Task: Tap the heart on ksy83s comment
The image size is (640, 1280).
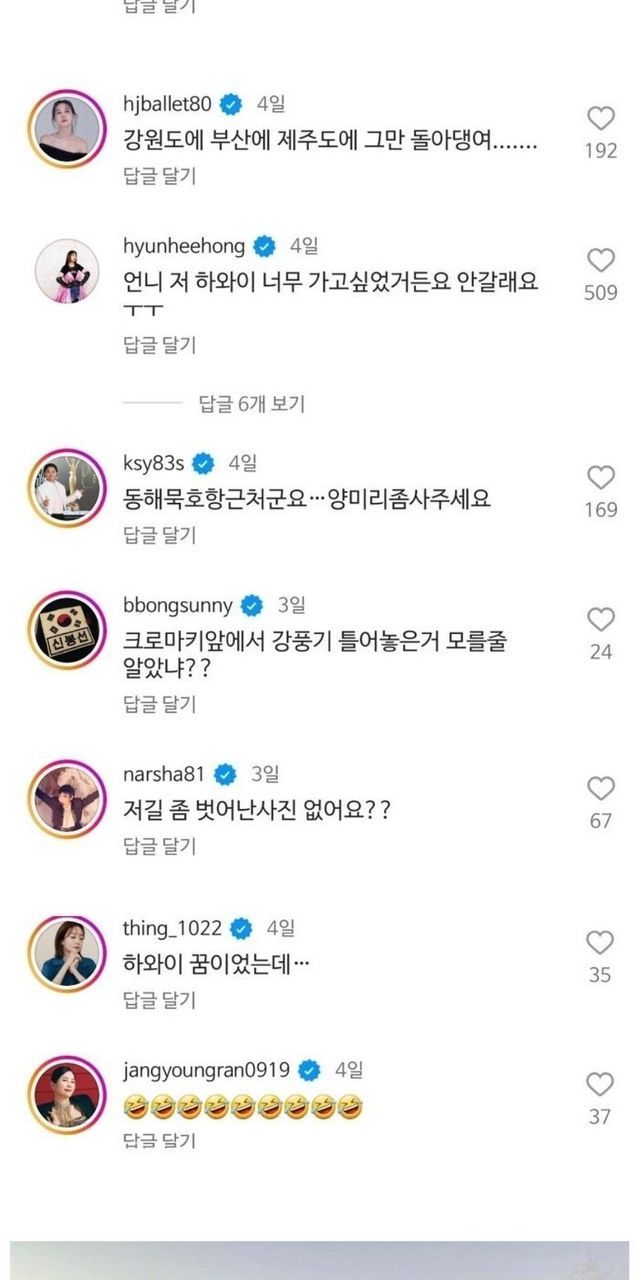Action: click(x=600, y=477)
